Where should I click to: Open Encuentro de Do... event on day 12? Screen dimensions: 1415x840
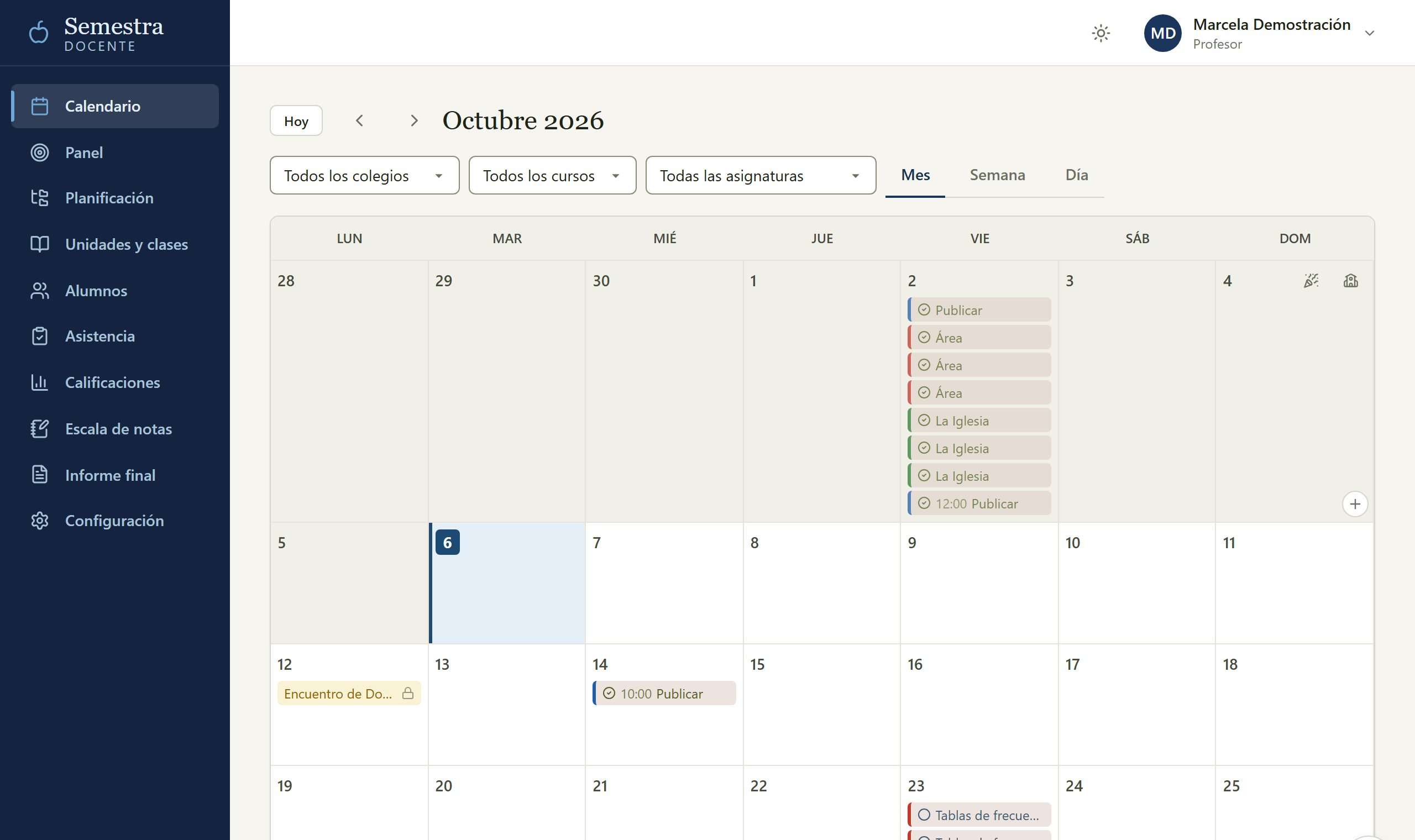(x=349, y=694)
